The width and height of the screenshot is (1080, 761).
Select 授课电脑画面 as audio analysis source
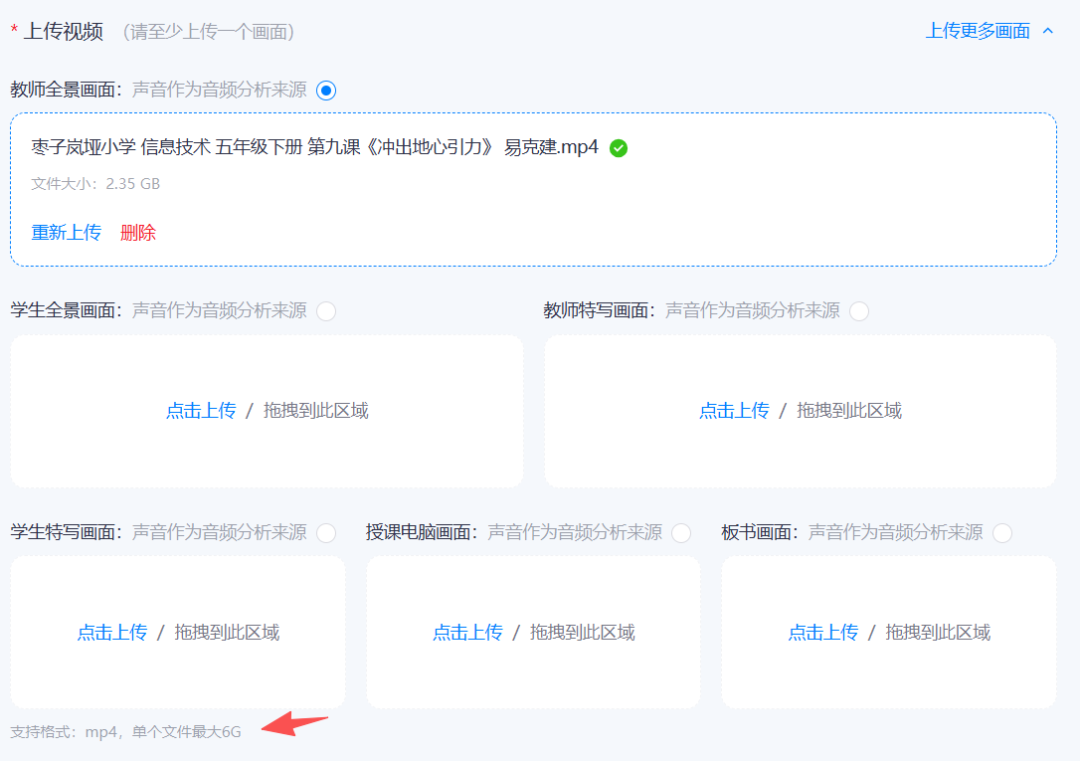[682, 533]
